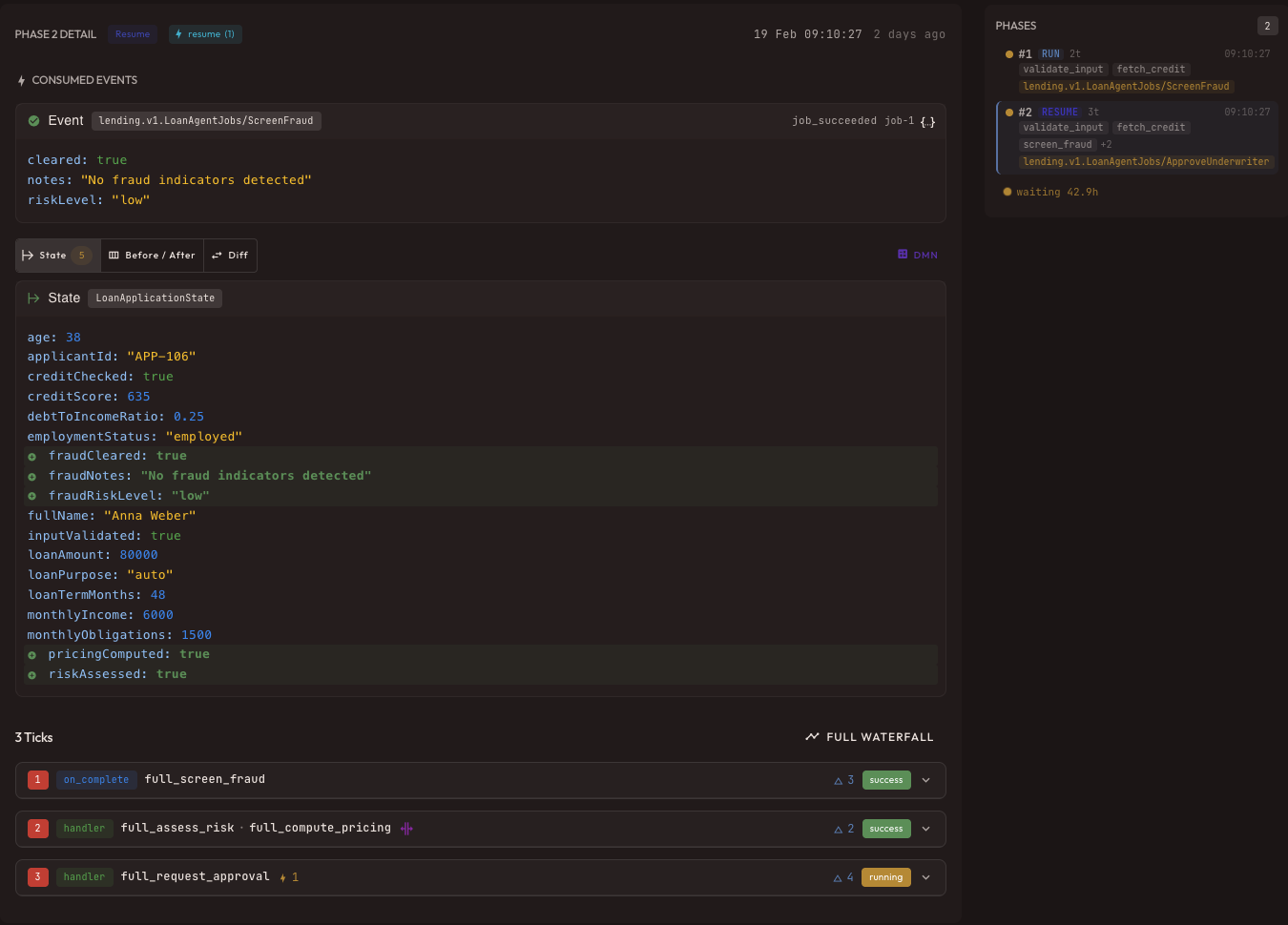Select the purple signal icon after full_compute_pricing

(405, 828)
